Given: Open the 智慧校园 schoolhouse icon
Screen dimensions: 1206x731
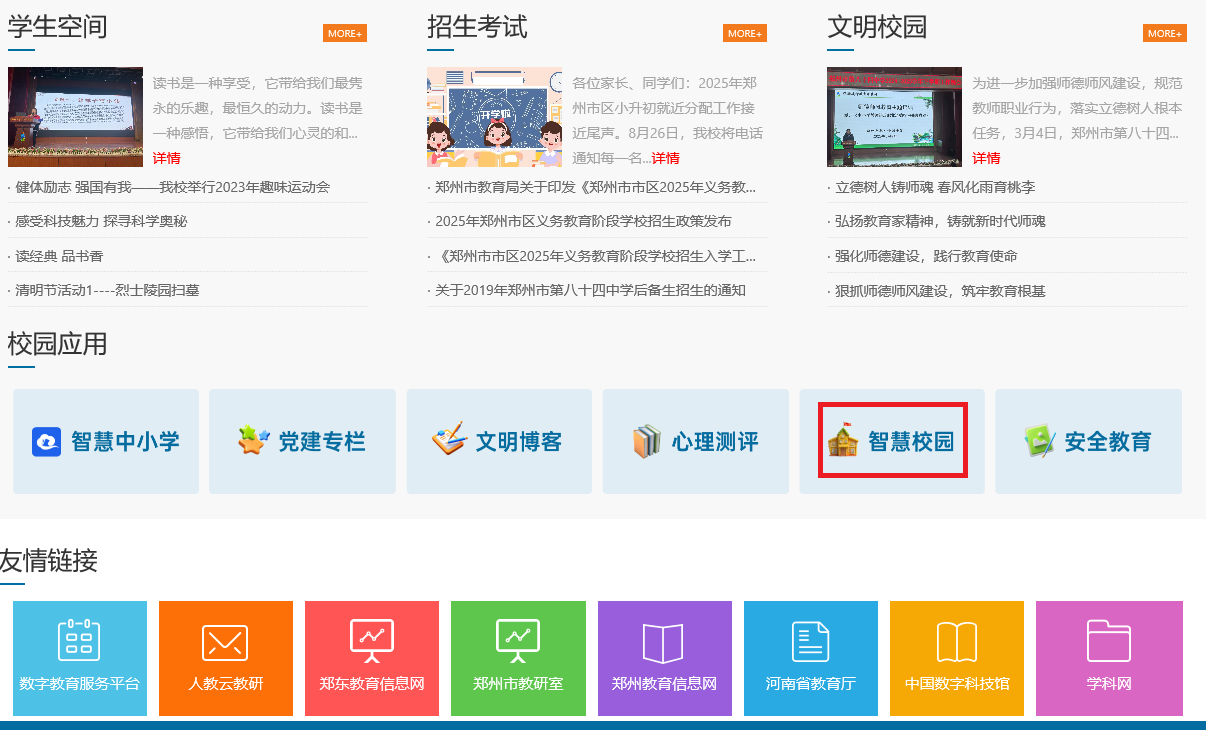Looking at the screenshot, I should point(843,441).
